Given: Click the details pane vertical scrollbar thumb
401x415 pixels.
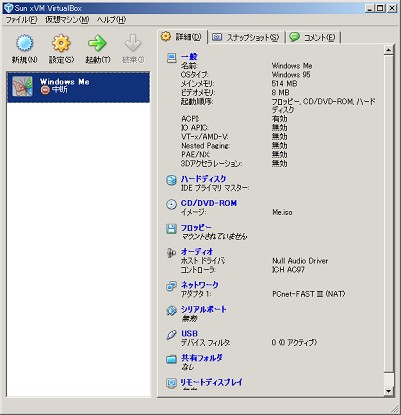Looking at the screenshot, I should [x=388, y=213].
